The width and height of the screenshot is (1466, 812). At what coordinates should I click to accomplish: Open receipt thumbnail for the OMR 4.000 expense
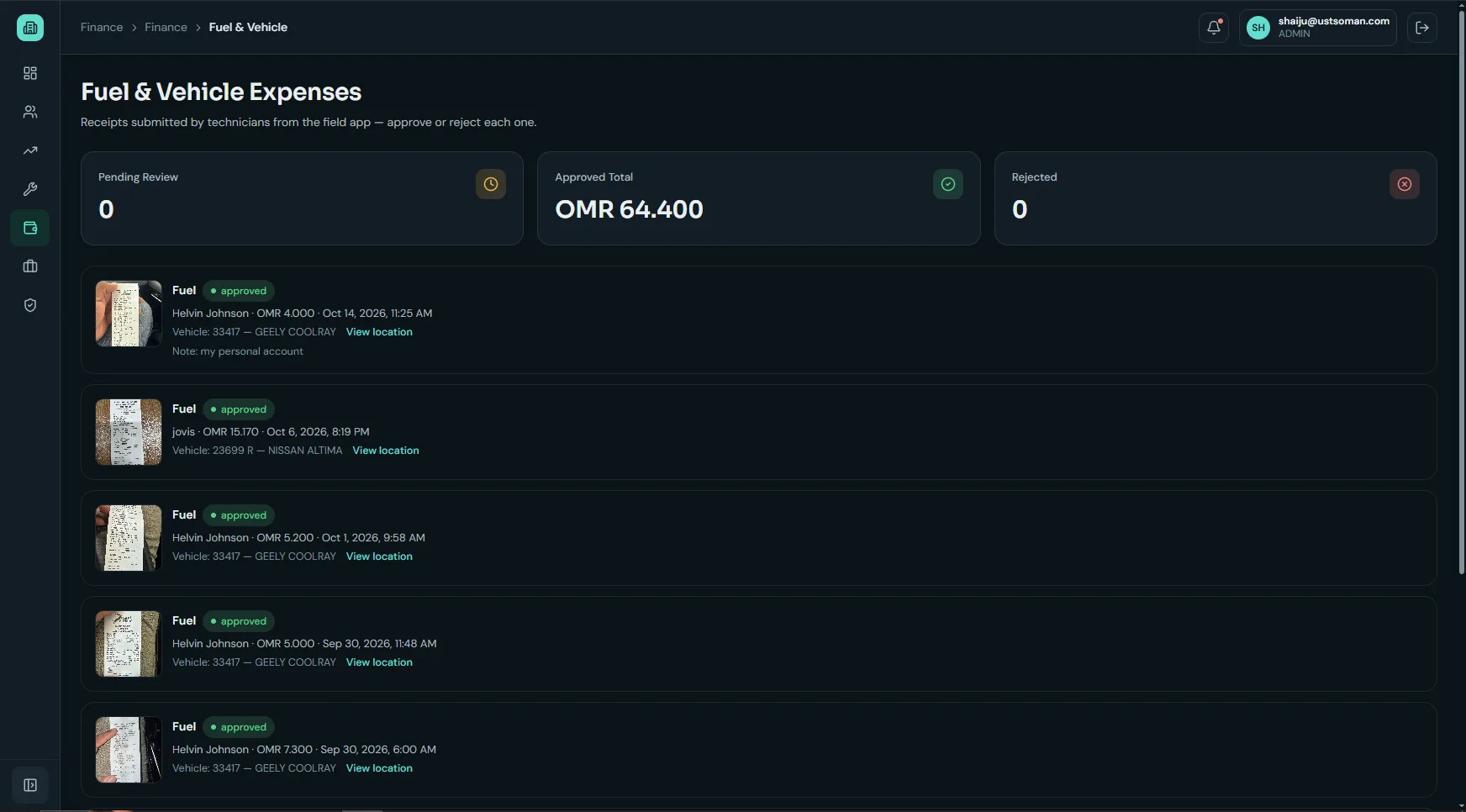(x=129, y=314)
